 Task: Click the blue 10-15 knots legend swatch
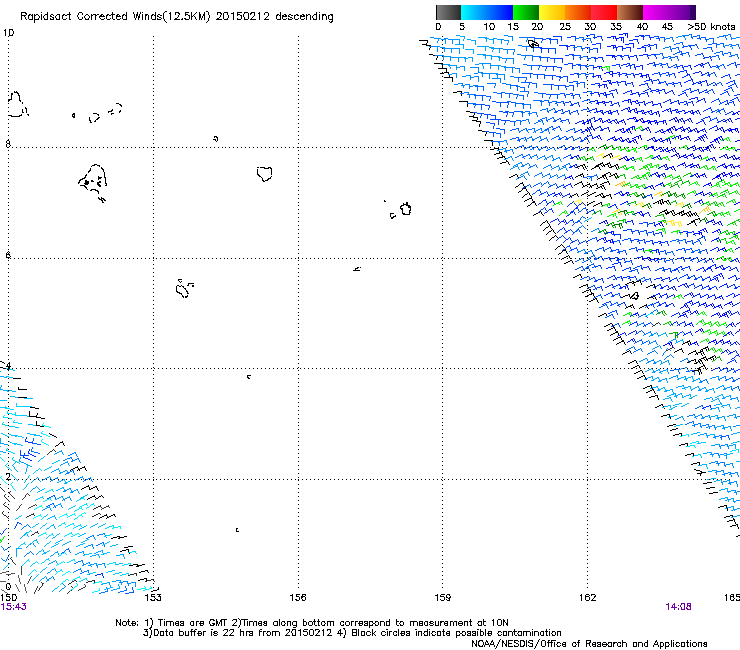coord(500,12)
